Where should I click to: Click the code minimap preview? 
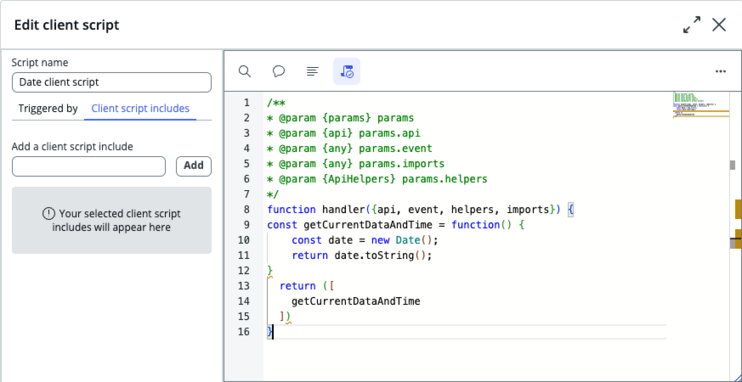click(700, 105)
